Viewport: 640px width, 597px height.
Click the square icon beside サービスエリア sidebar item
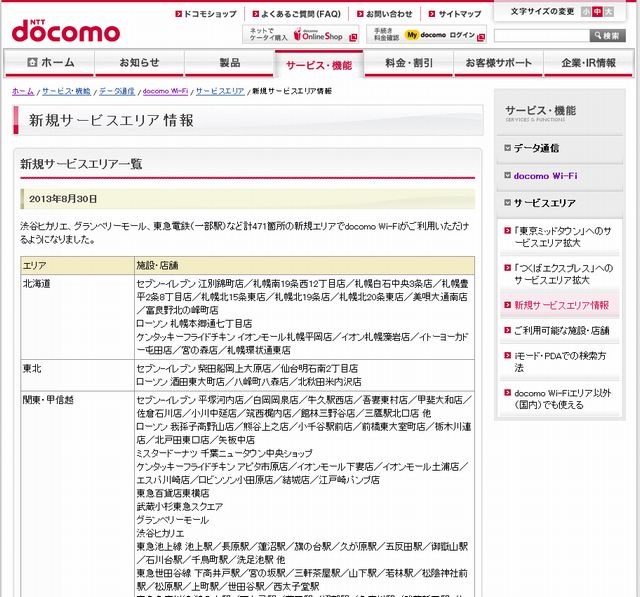tap(507, 202)
